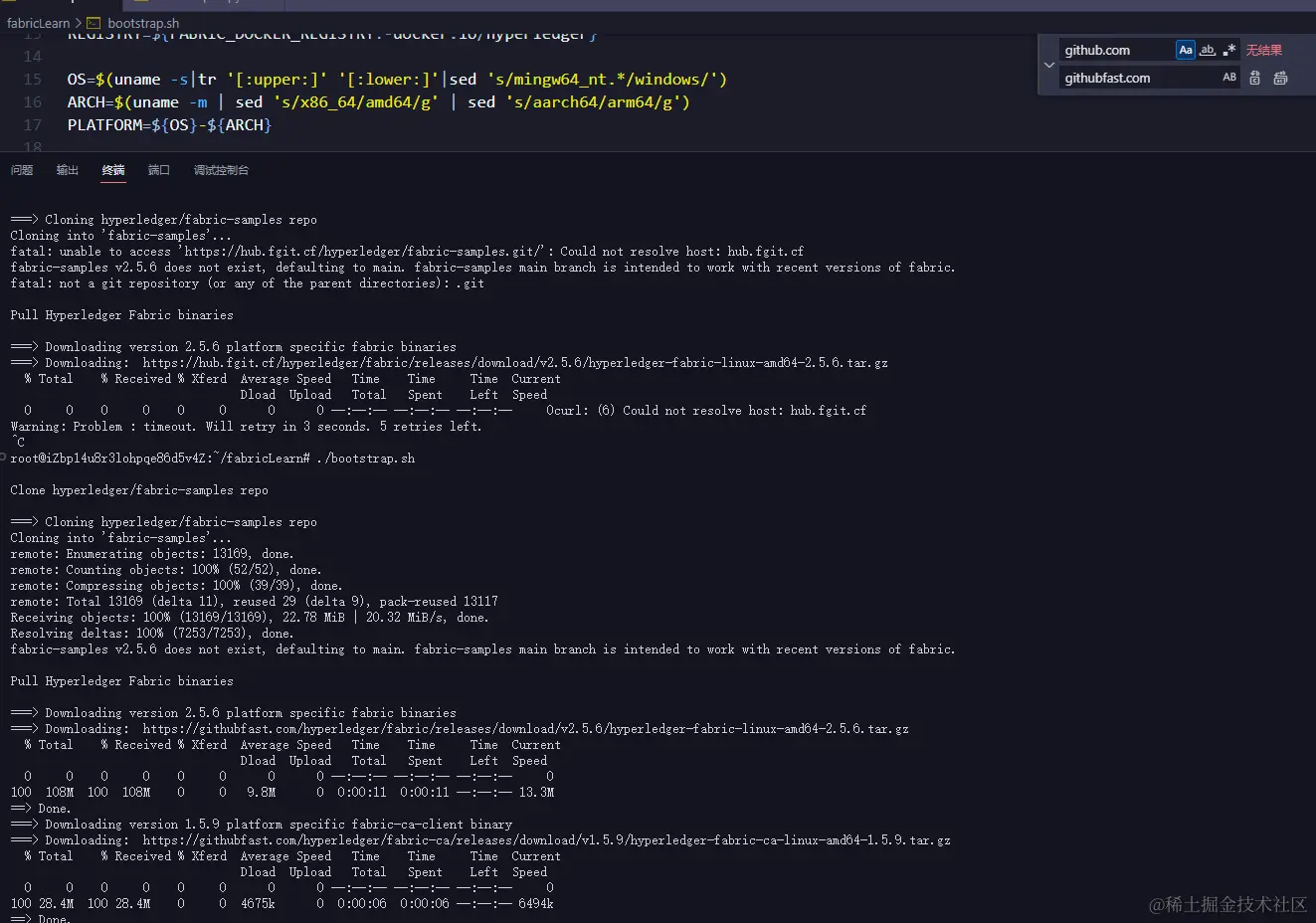Click the hub.fgit.cf fabric-samples.git URL in terminal
Screen dimensions: 1316x923
[364, 252]
